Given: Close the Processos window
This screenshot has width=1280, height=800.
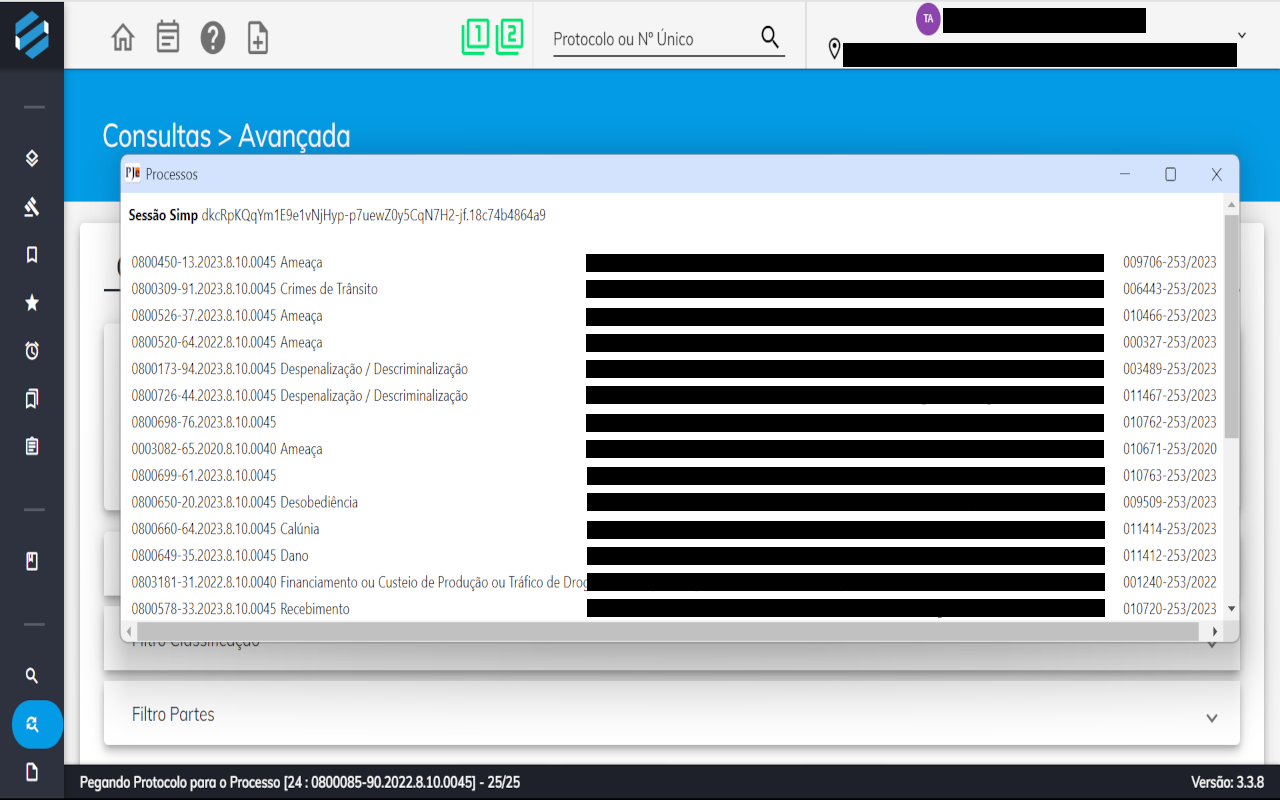Looking at the screenshot, I should (x=1216, y=174).
